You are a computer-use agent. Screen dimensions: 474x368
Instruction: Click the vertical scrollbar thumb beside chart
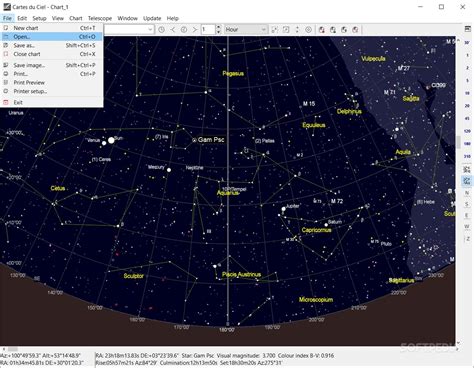coord(459,142)
